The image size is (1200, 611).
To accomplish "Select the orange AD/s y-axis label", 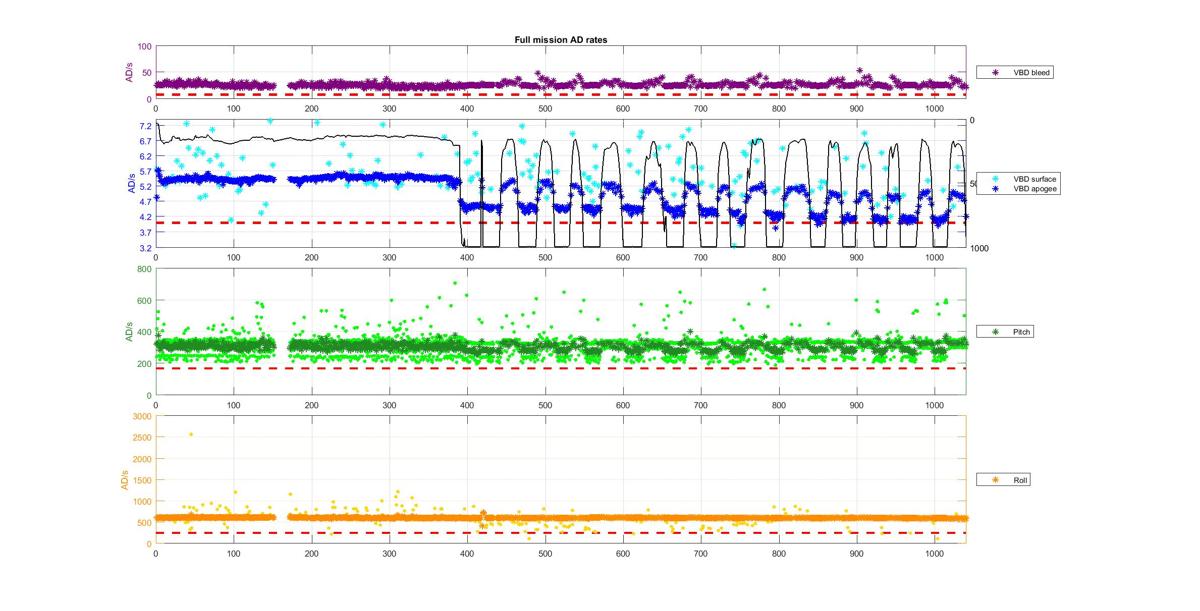I will tap(123, 480).
